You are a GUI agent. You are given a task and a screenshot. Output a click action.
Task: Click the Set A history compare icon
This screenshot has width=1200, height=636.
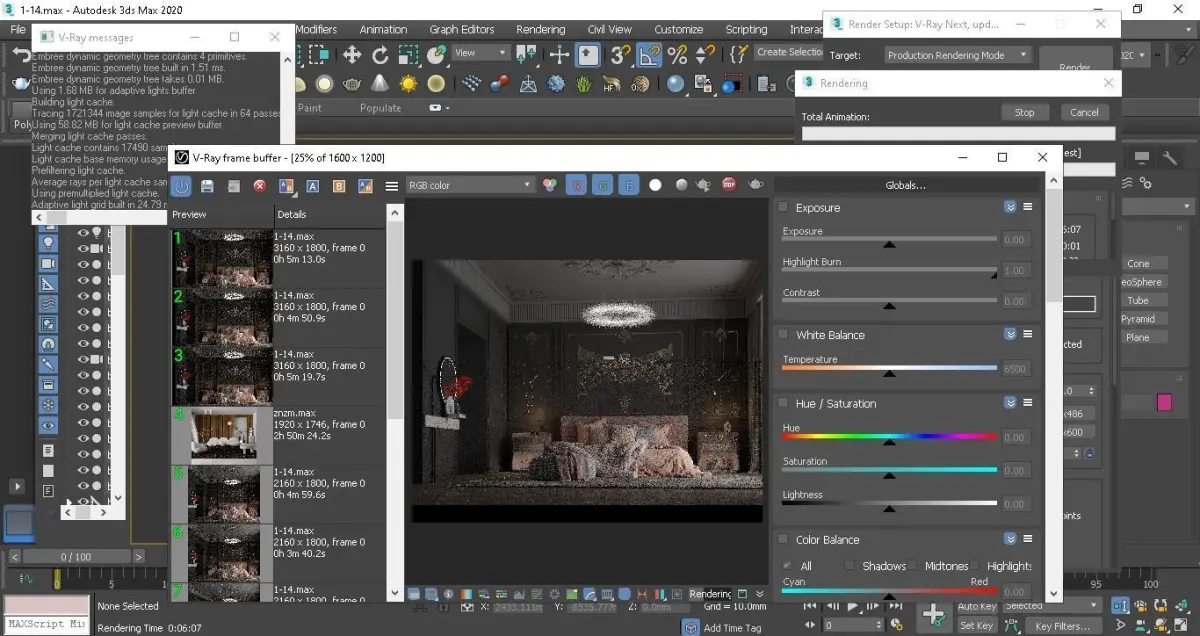click(313, 185)
